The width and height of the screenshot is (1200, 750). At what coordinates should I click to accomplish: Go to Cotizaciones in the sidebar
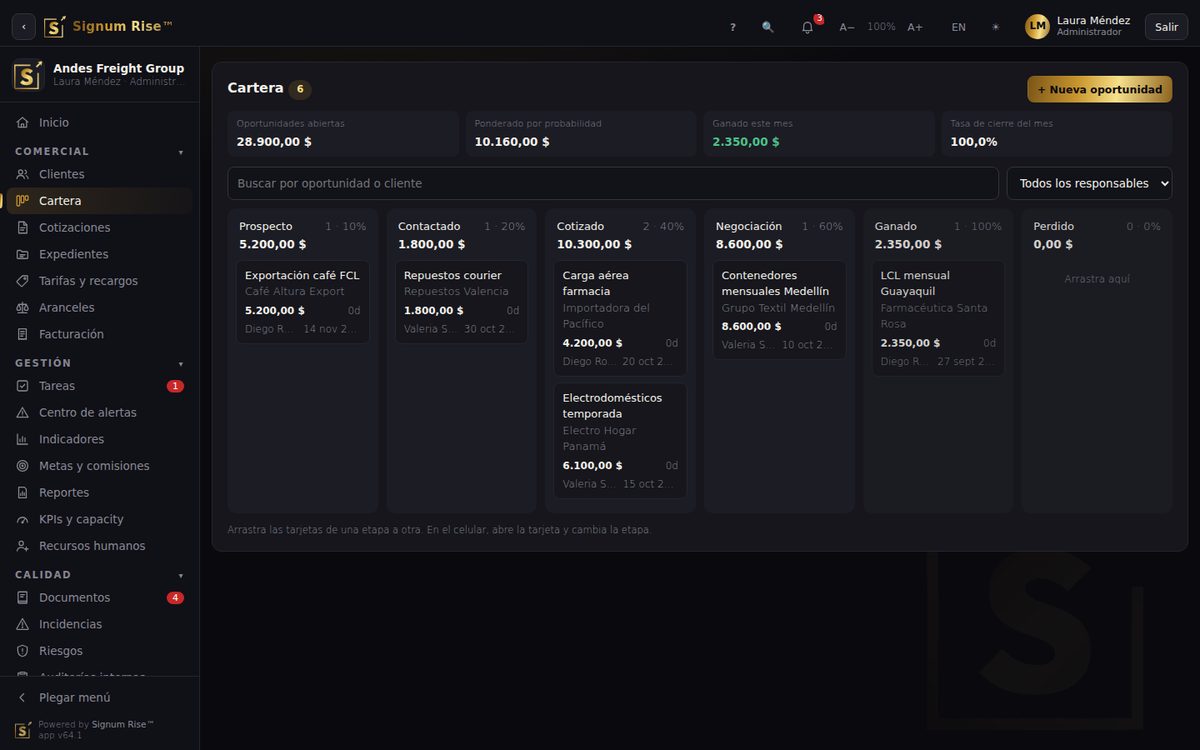(100, 227)
